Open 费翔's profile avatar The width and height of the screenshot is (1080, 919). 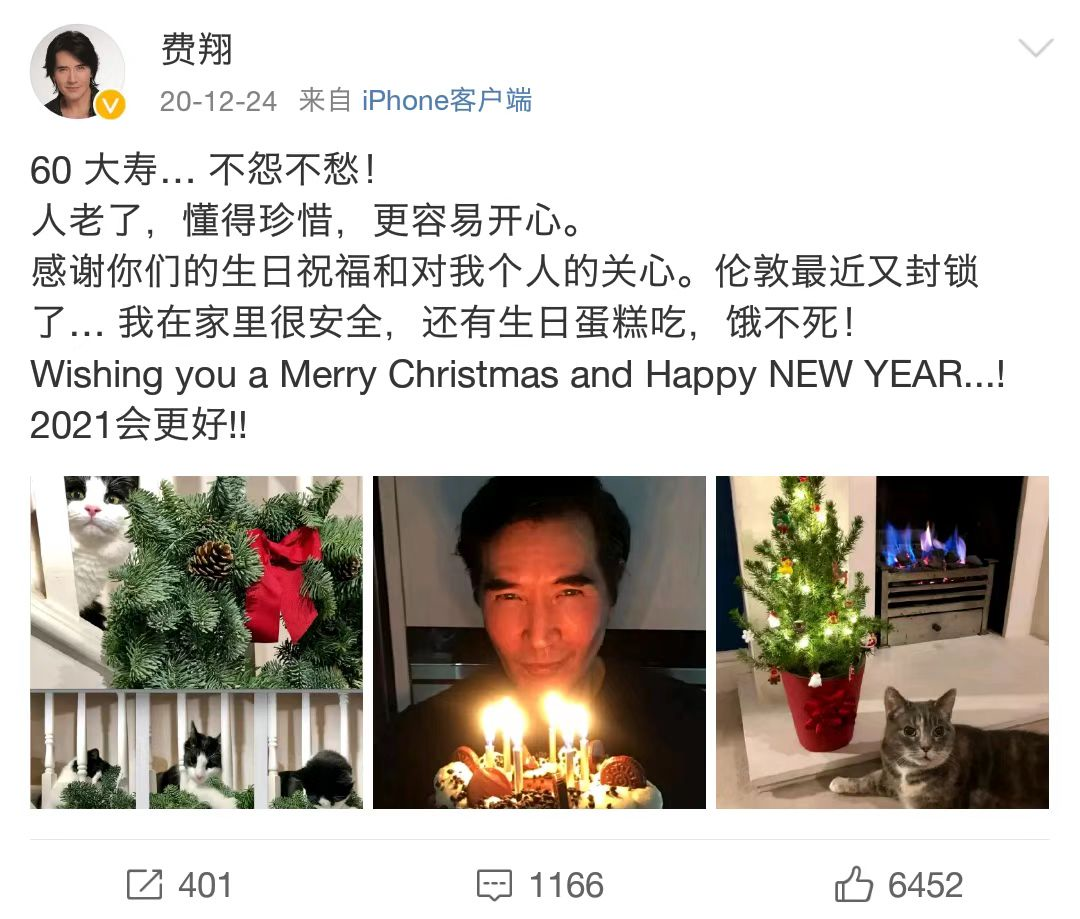77,72
